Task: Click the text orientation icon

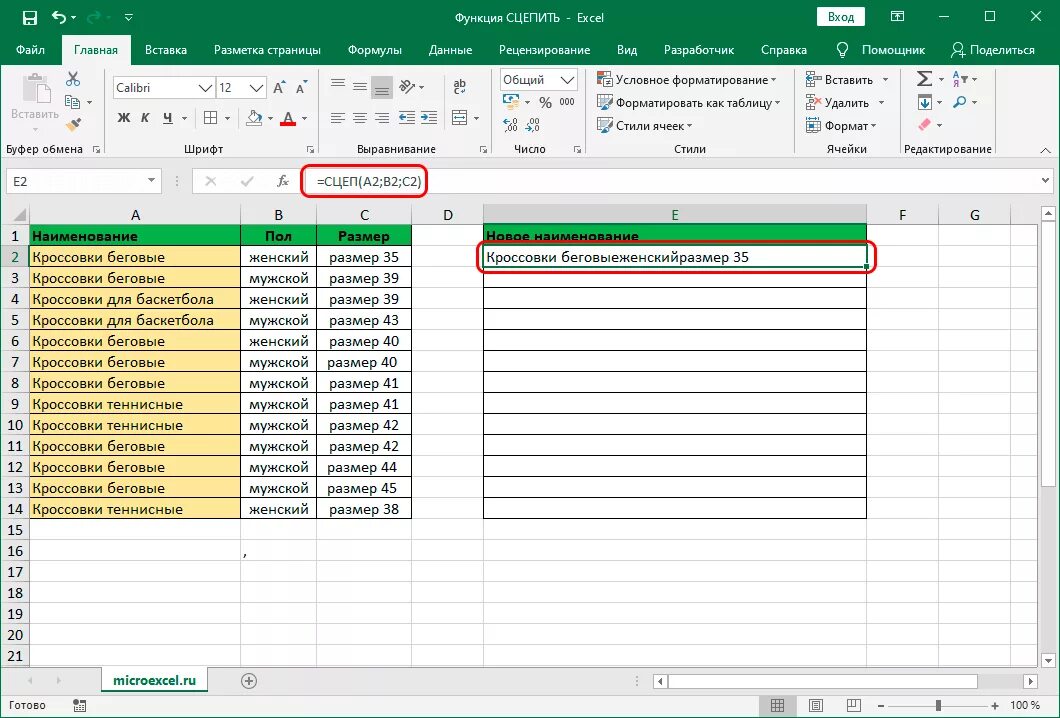Action: (x=406, y=87)
